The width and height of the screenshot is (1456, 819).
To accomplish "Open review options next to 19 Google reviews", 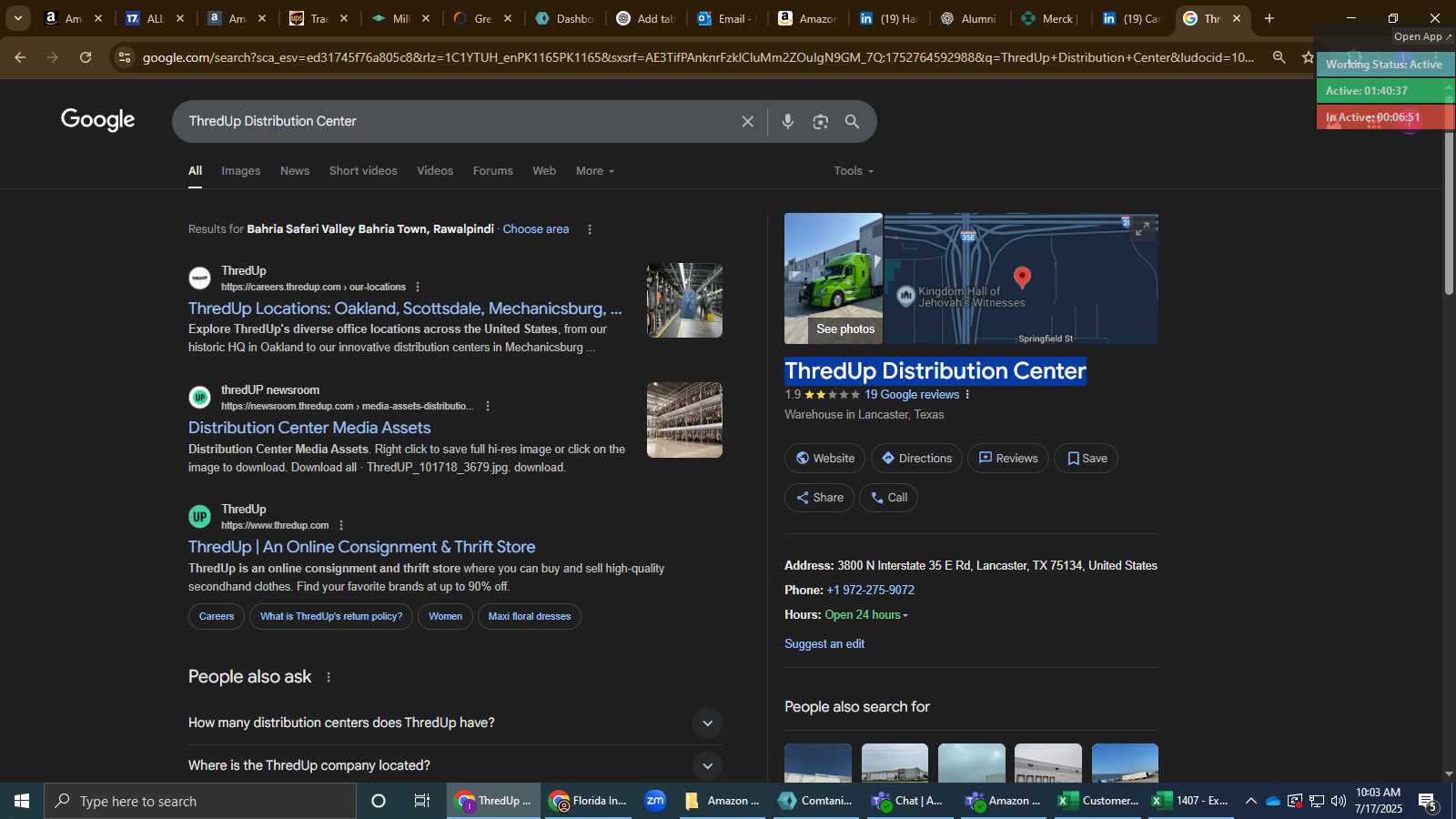I will click(x=967, y=395).
